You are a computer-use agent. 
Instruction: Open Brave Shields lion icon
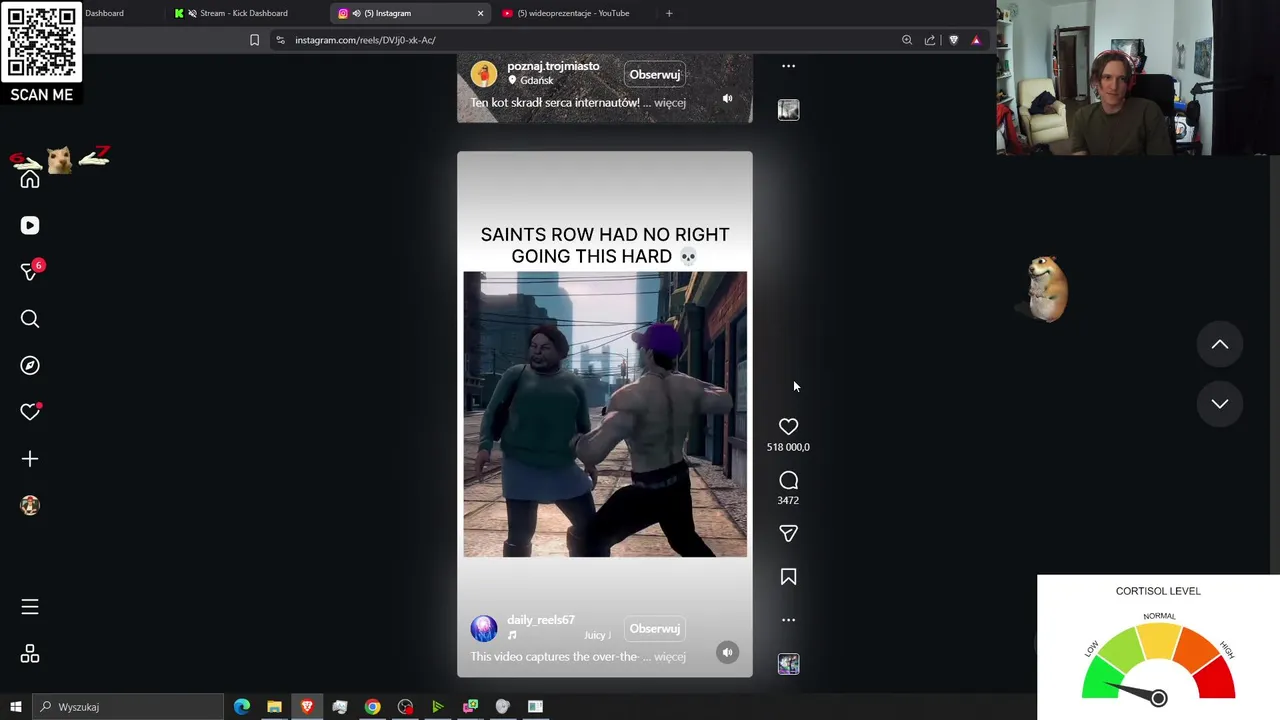click(953, 40)
